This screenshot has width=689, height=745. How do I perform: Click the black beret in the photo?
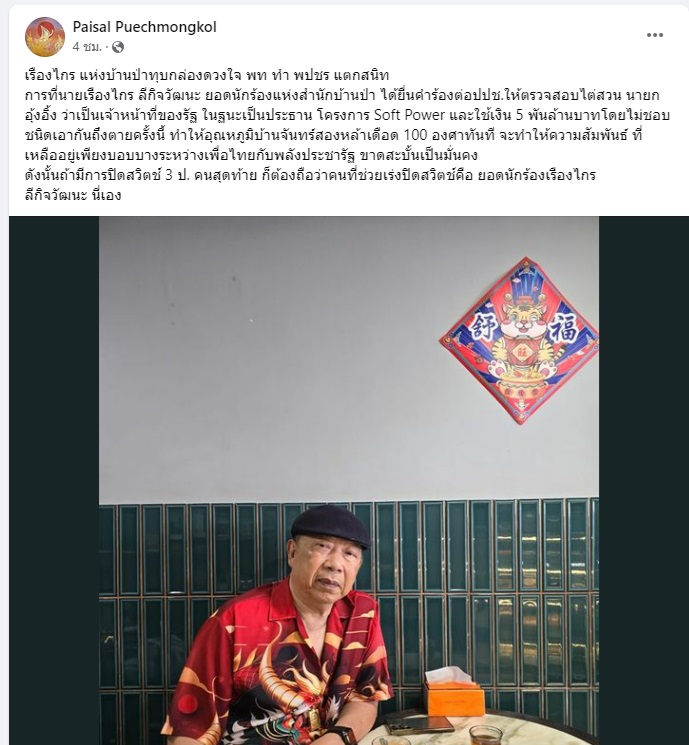click(x=331, y=525)
